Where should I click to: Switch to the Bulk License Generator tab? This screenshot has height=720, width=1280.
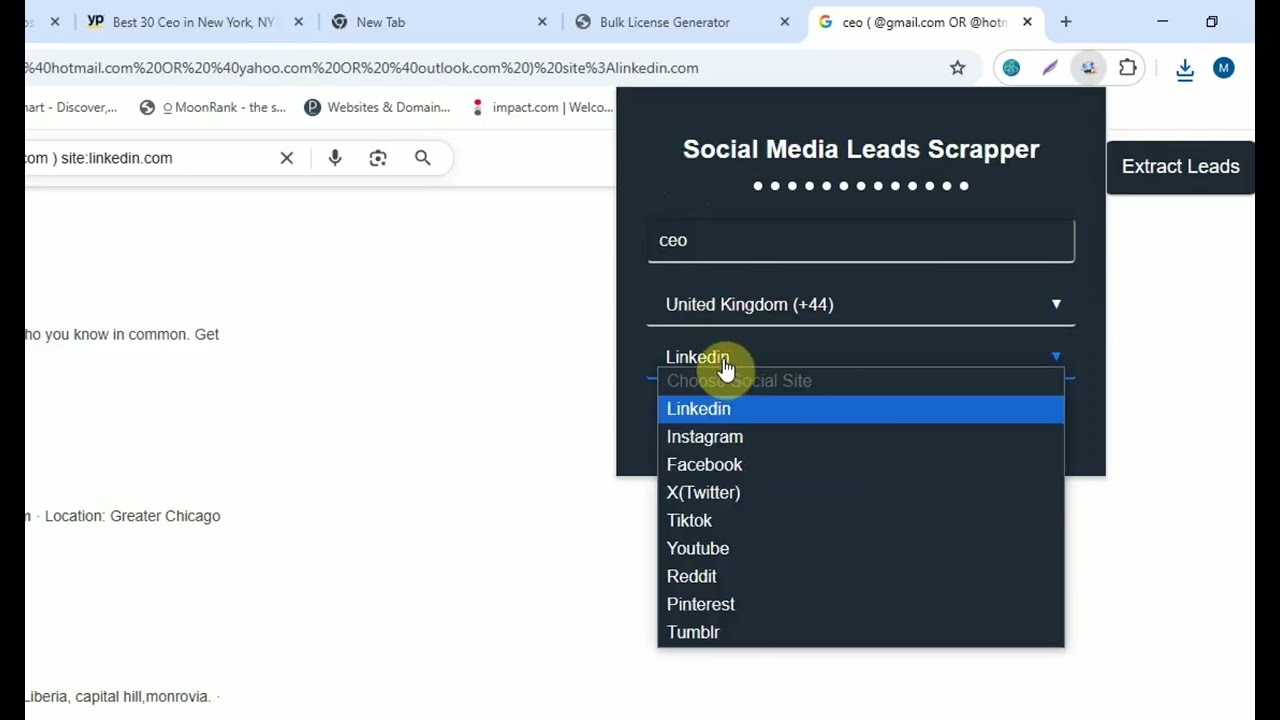(684, 22)
